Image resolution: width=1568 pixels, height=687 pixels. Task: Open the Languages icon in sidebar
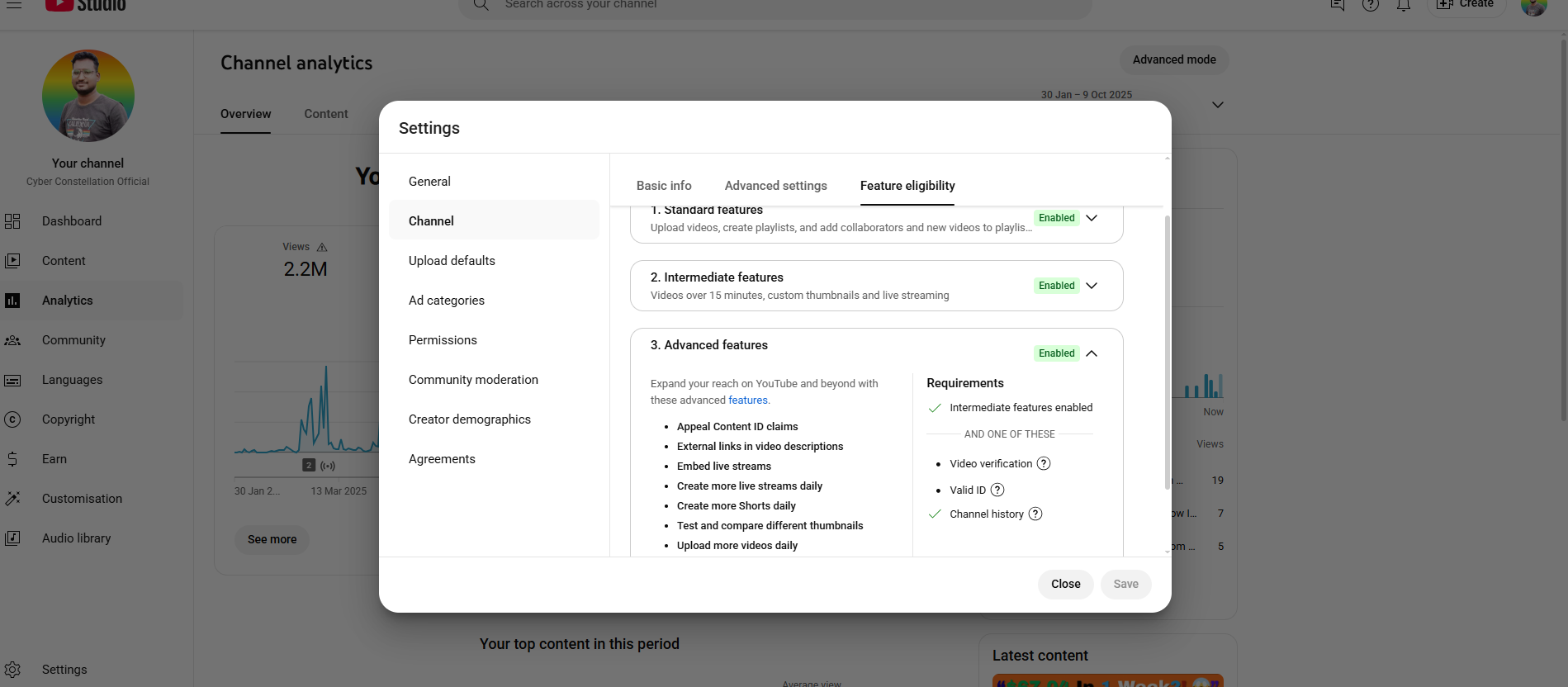pos(12,380)
